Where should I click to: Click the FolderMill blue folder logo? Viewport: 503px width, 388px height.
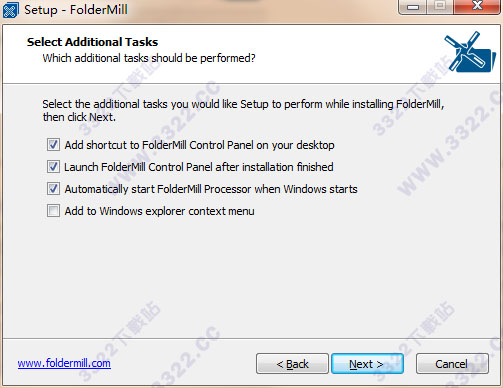pyautogui.click(x=470, y=52)
